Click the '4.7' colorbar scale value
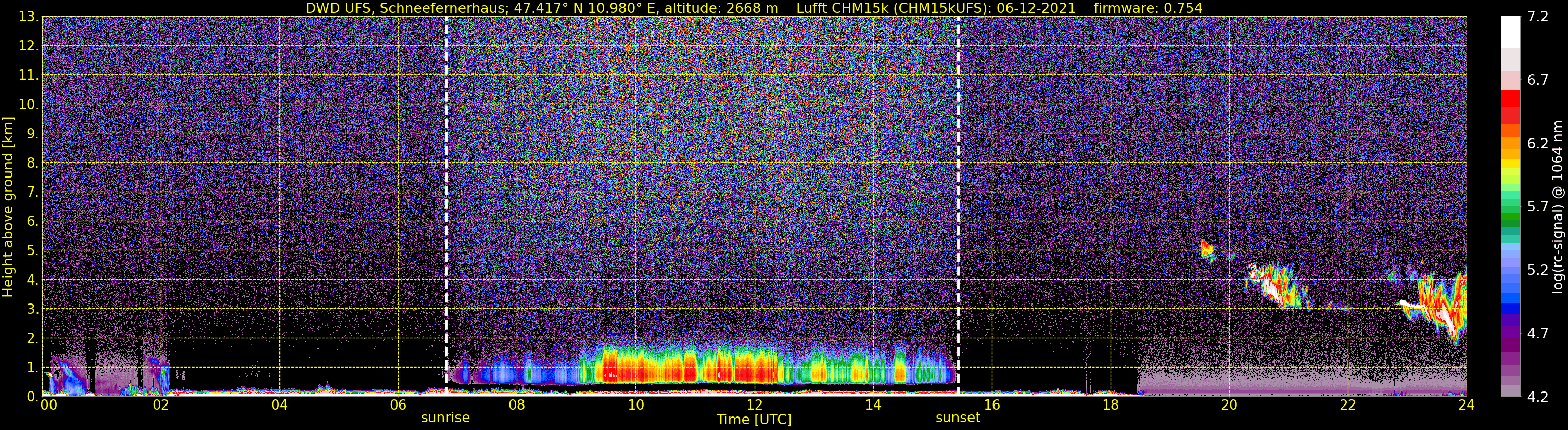The image size is (1568, 430). tap(1538, 333)
